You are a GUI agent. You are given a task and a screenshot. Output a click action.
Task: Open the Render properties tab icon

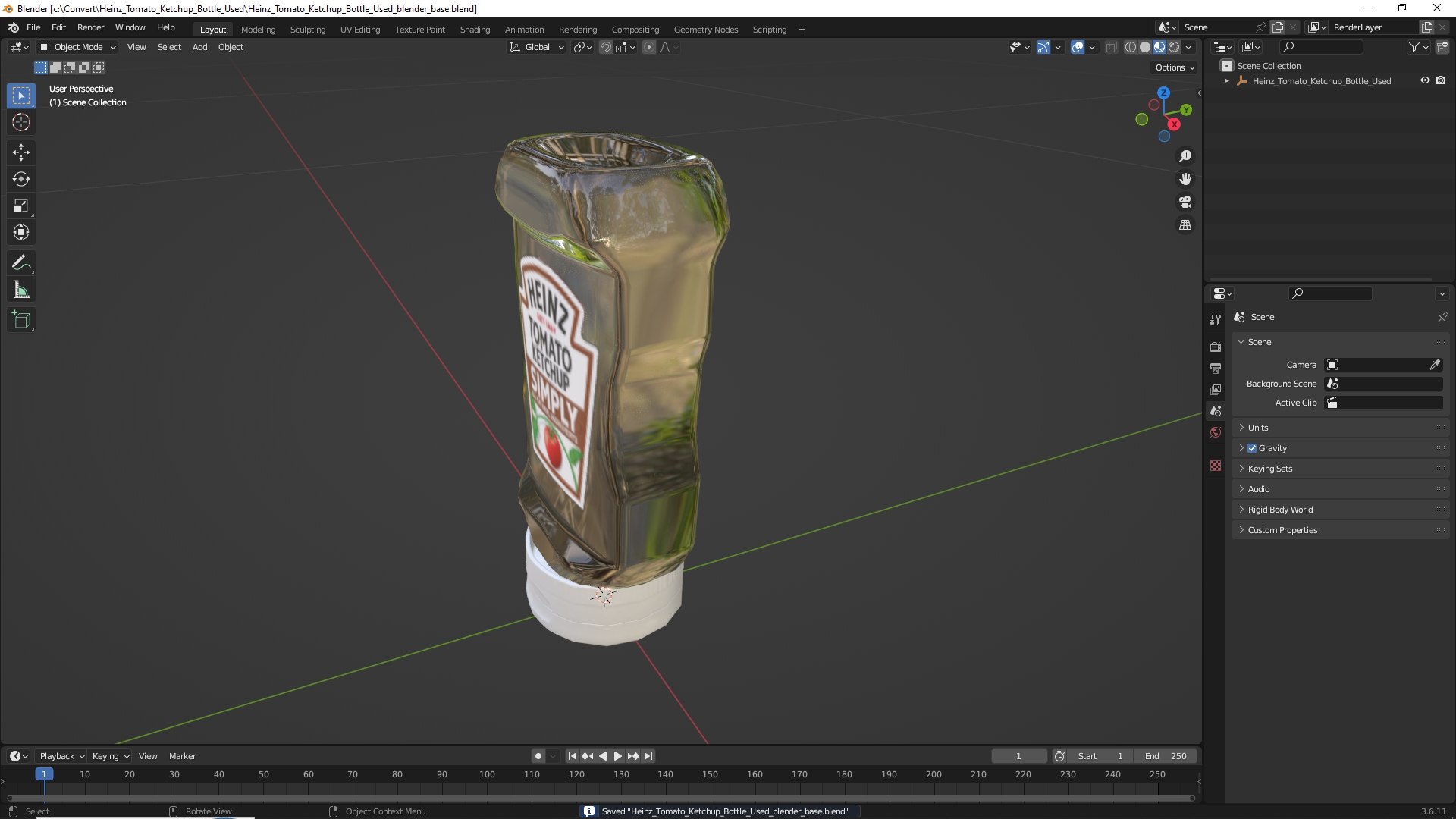click(x=1216, y=347)
